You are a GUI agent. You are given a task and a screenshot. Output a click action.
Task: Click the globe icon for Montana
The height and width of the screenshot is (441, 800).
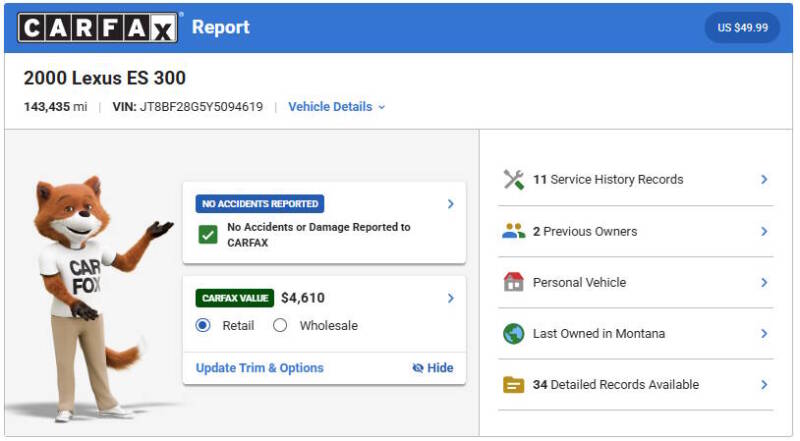(514, 334)
